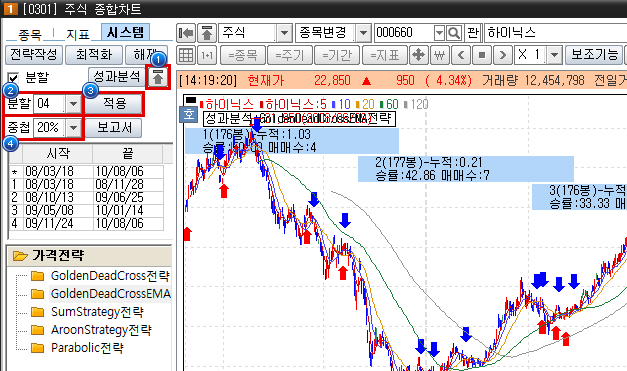The image size is (627, 371).
Task: Collapse panel with up-arrow icon beside 성과분석
Action: 158,77
